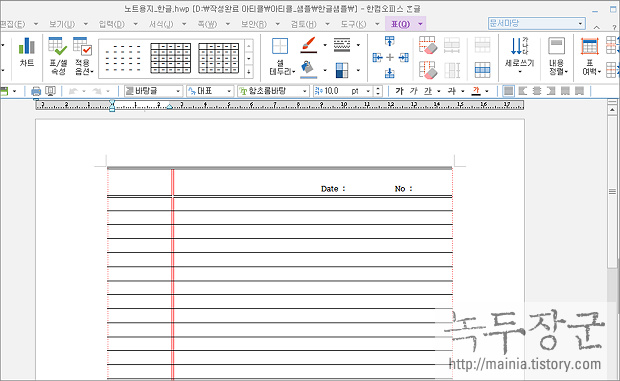Click the Date : label in table
The image size is (620, 381).
[x=333, y=189]
